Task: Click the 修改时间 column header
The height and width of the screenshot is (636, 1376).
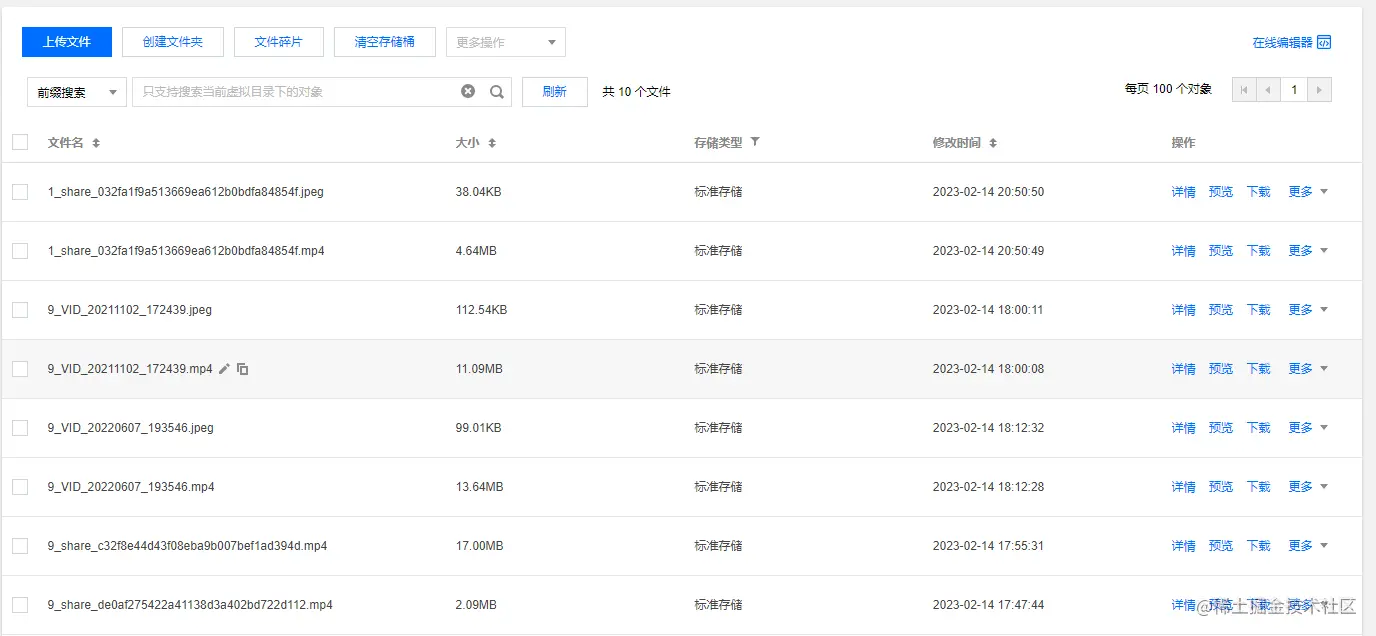Action: (x=957, y=143)
